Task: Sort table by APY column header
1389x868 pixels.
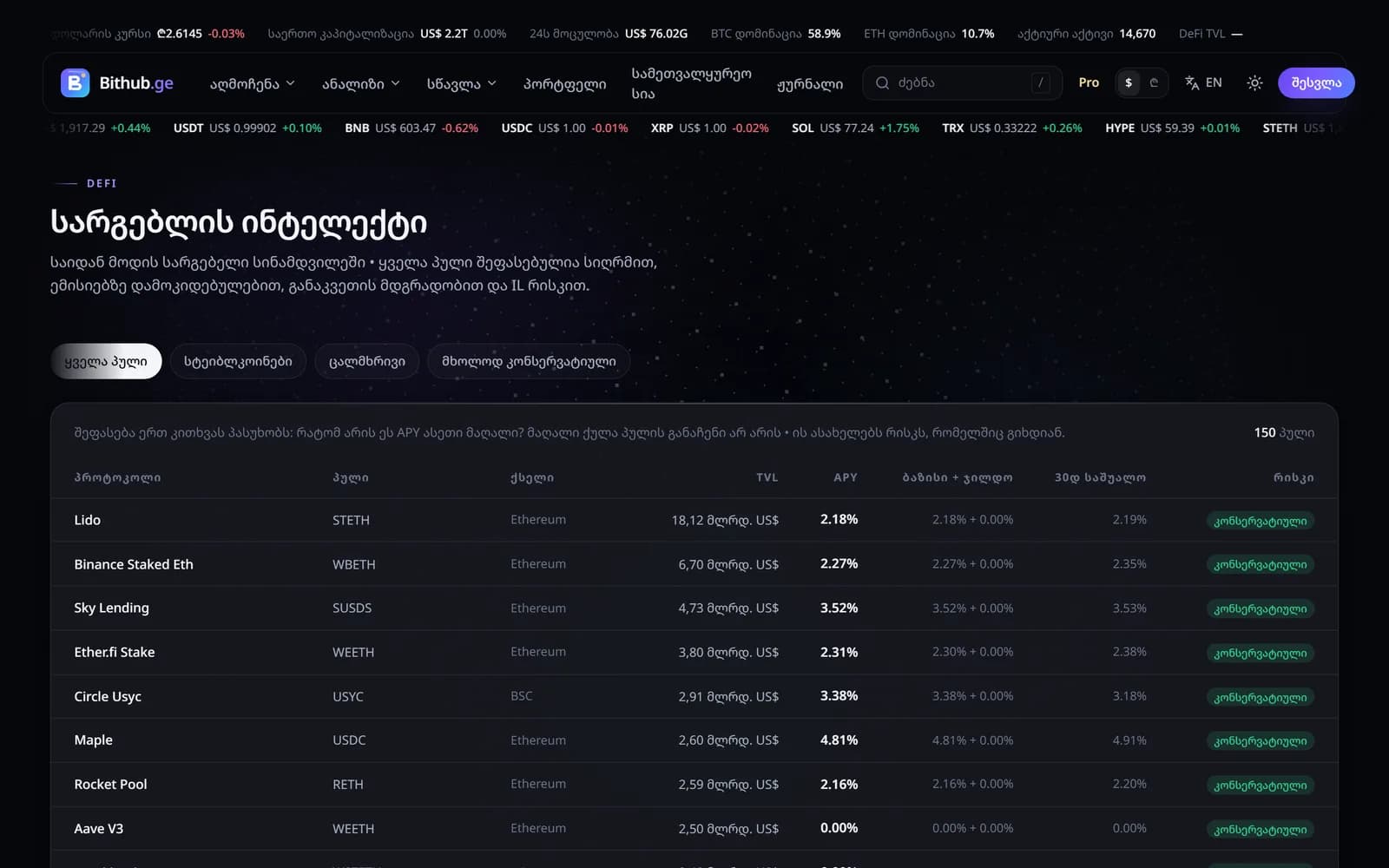Action: click(845, 477)
